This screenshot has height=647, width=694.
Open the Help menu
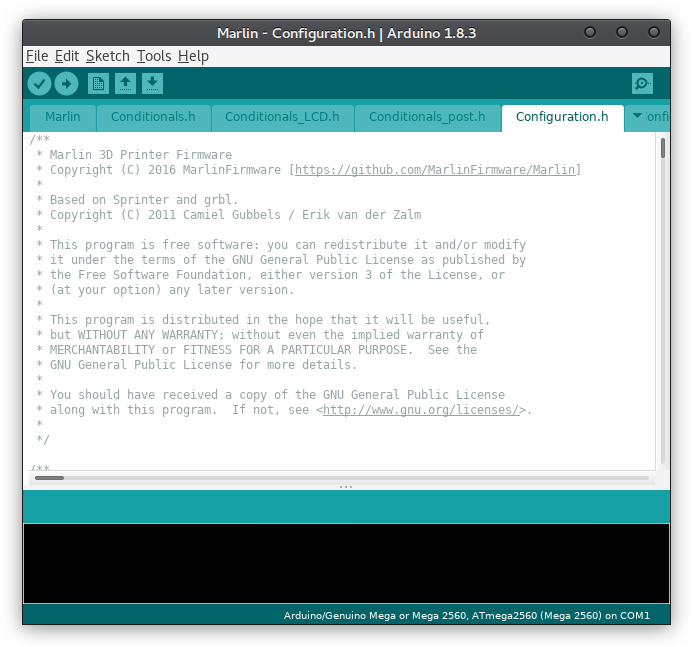[193, 56]
